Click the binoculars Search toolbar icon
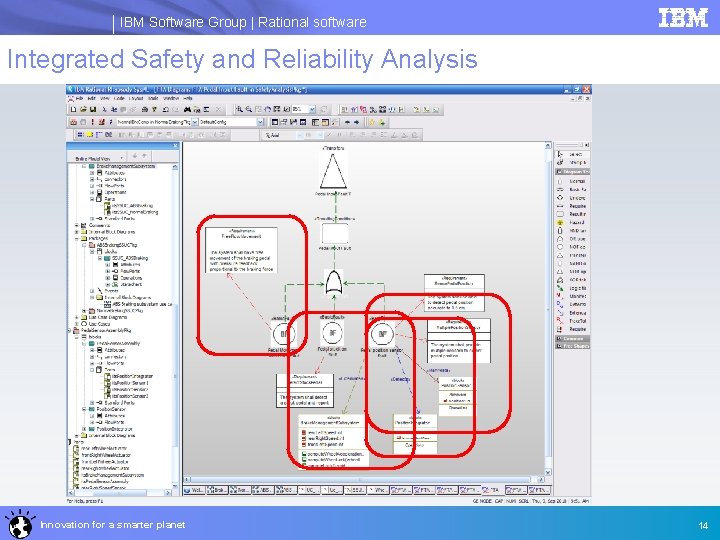 coord(187,109)
